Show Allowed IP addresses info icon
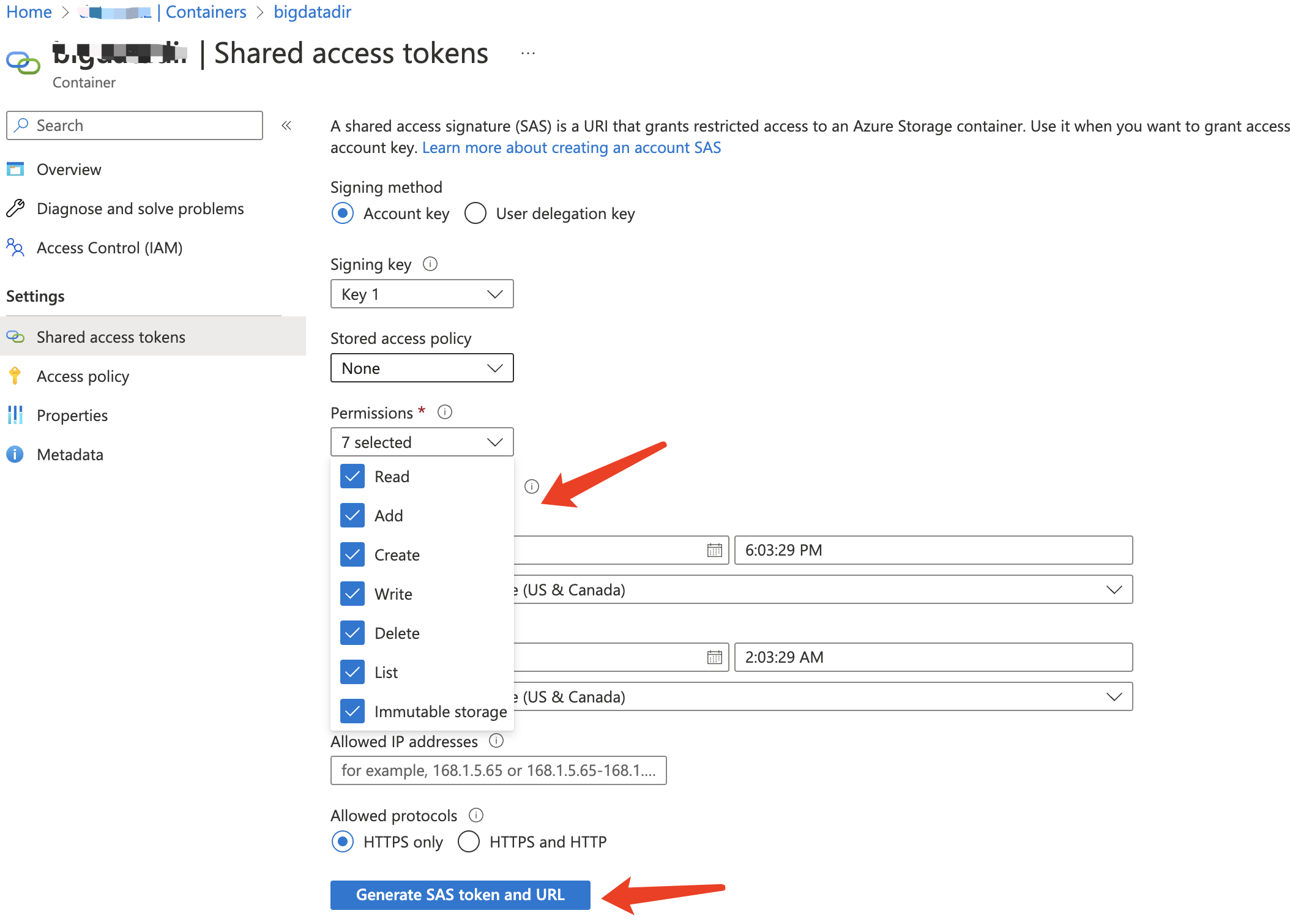This screenshot has height=924, width=1290. [496, 740]
